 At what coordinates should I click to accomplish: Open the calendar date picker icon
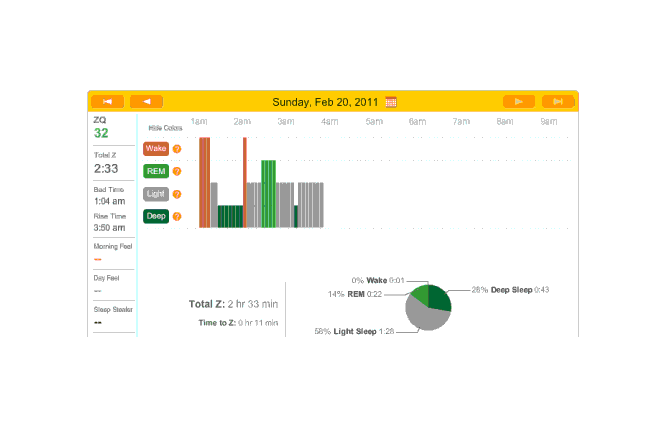click(x=391, y=102)
